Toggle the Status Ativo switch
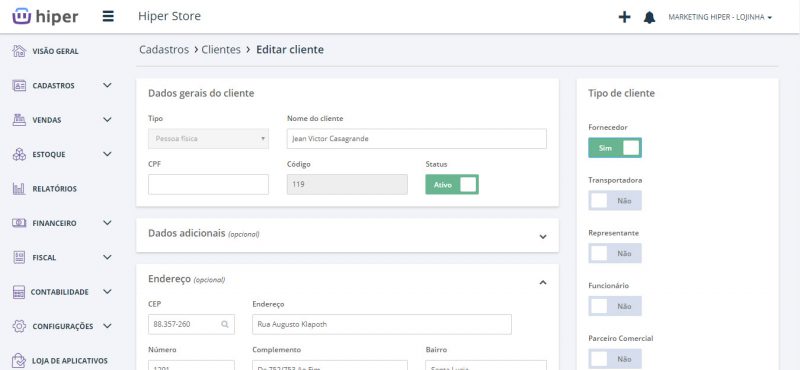This screenshot has width=800, height=370. tap(452, 185)
